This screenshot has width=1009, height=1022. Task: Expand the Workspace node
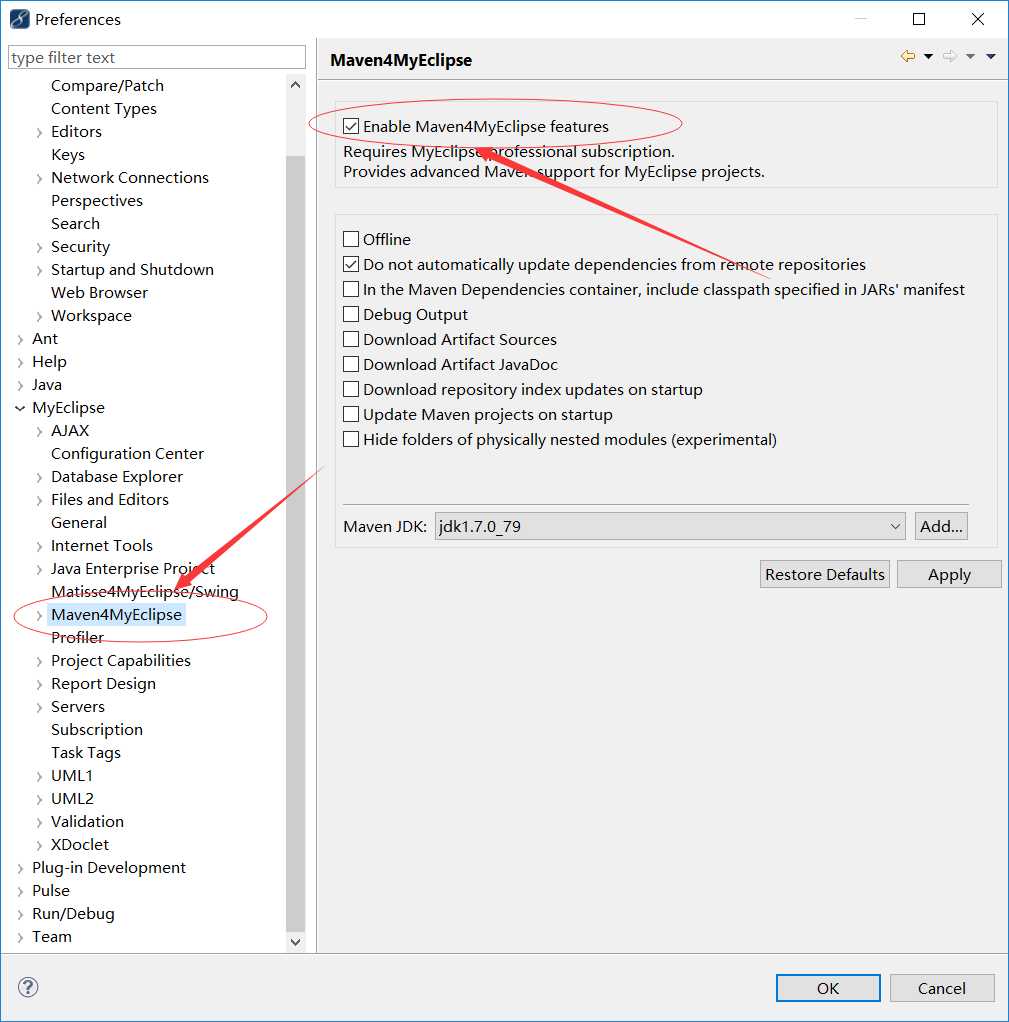point(39,317)
